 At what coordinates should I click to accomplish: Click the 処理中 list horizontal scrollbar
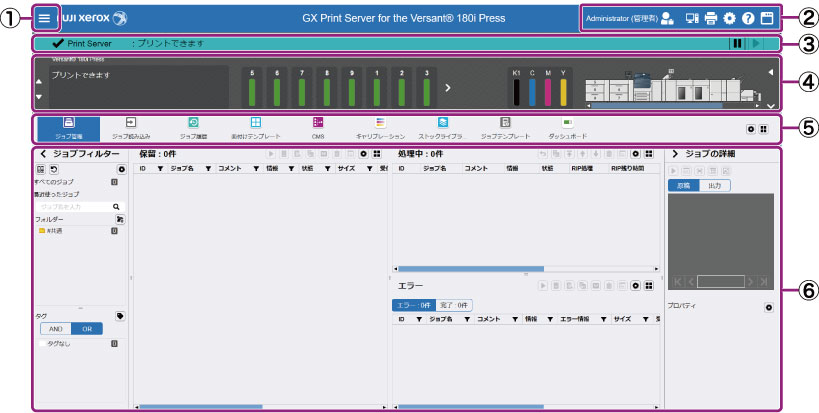(x=471, y=269)
